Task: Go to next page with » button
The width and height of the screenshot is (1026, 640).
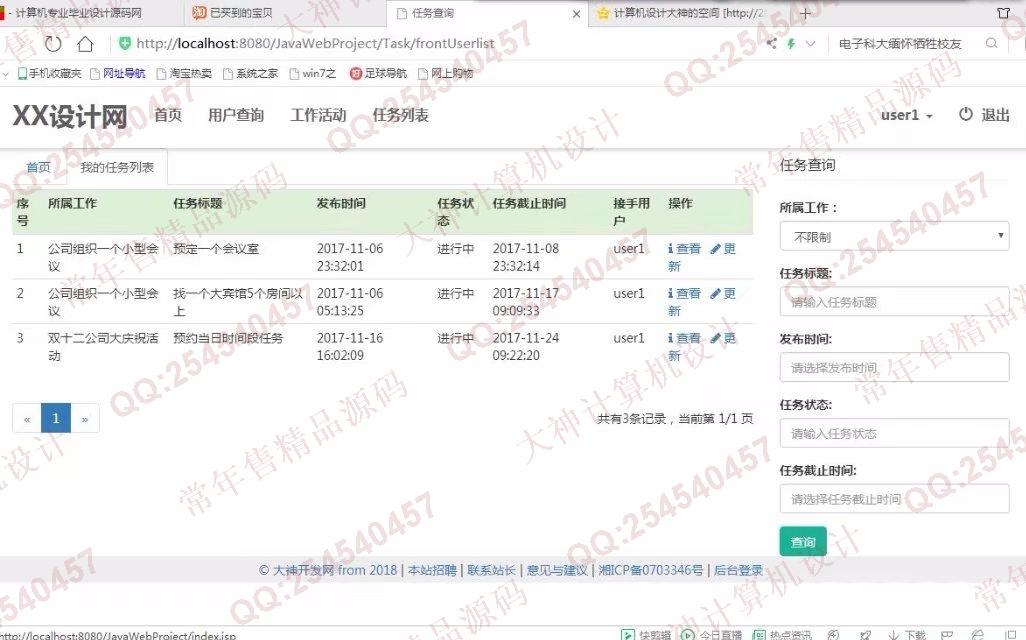Action: pos(85,419)
